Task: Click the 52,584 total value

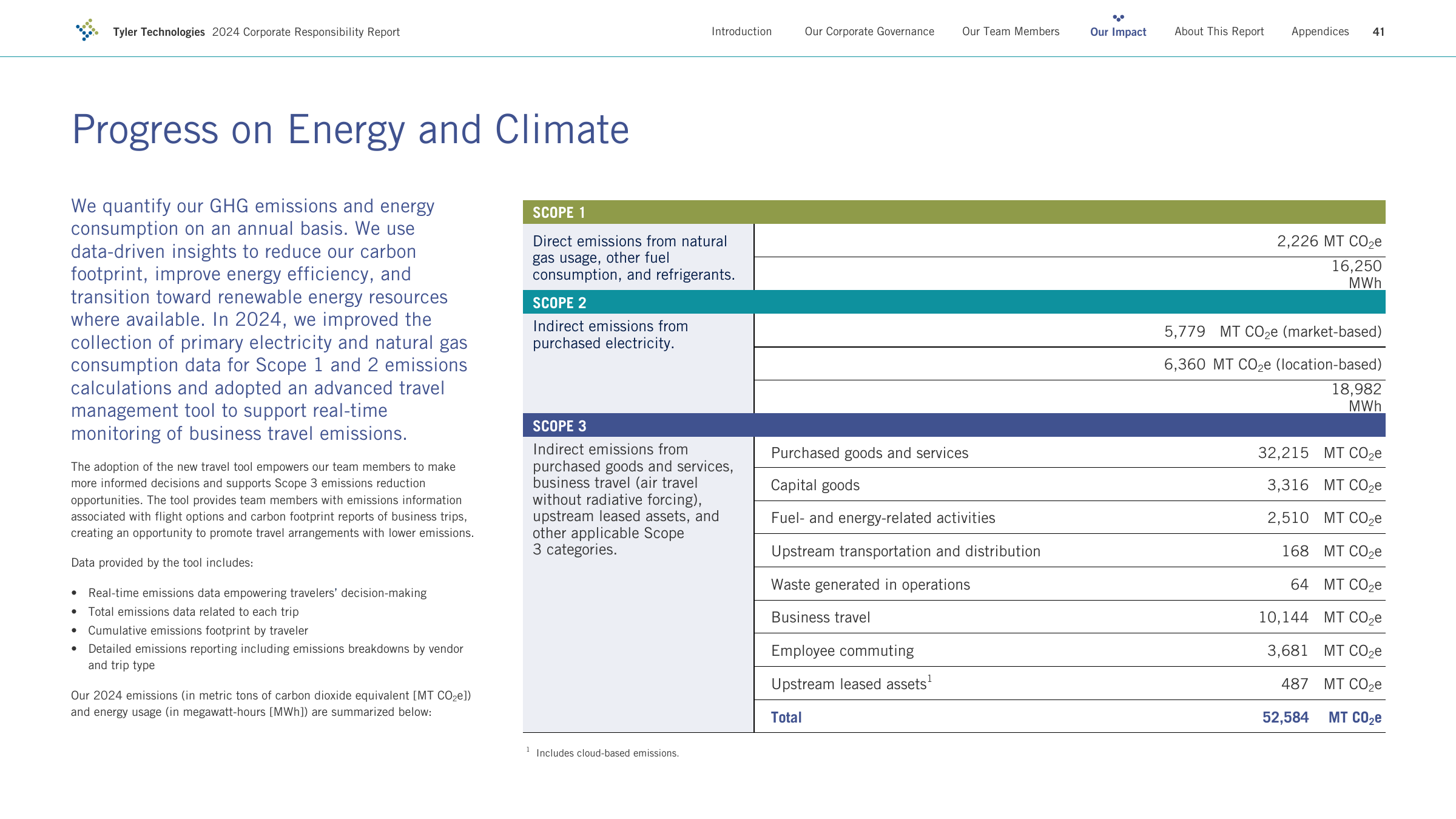Action: (1285, 718)
